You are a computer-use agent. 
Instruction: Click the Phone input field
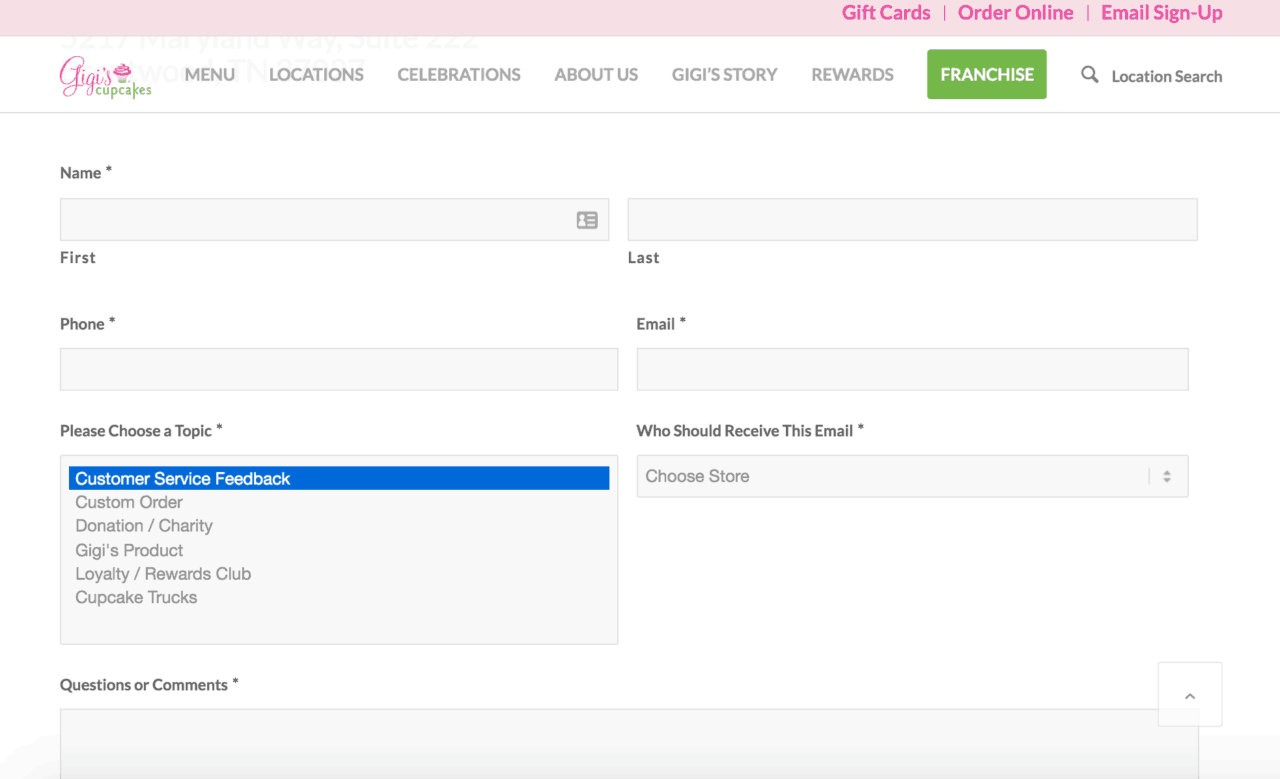tap(339, 369)
